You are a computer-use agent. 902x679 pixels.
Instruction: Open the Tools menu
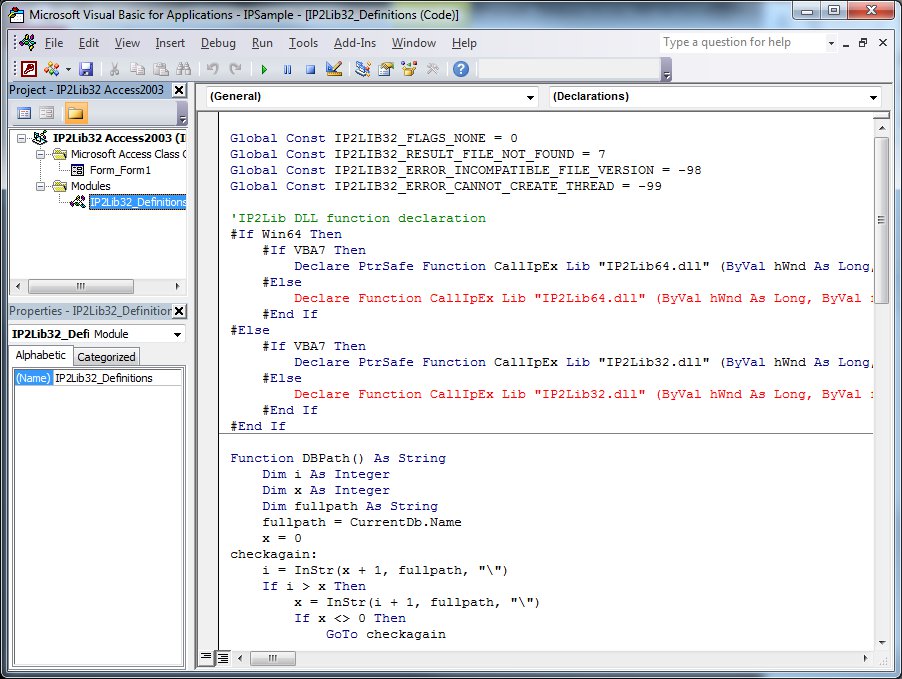pos(303,43)
